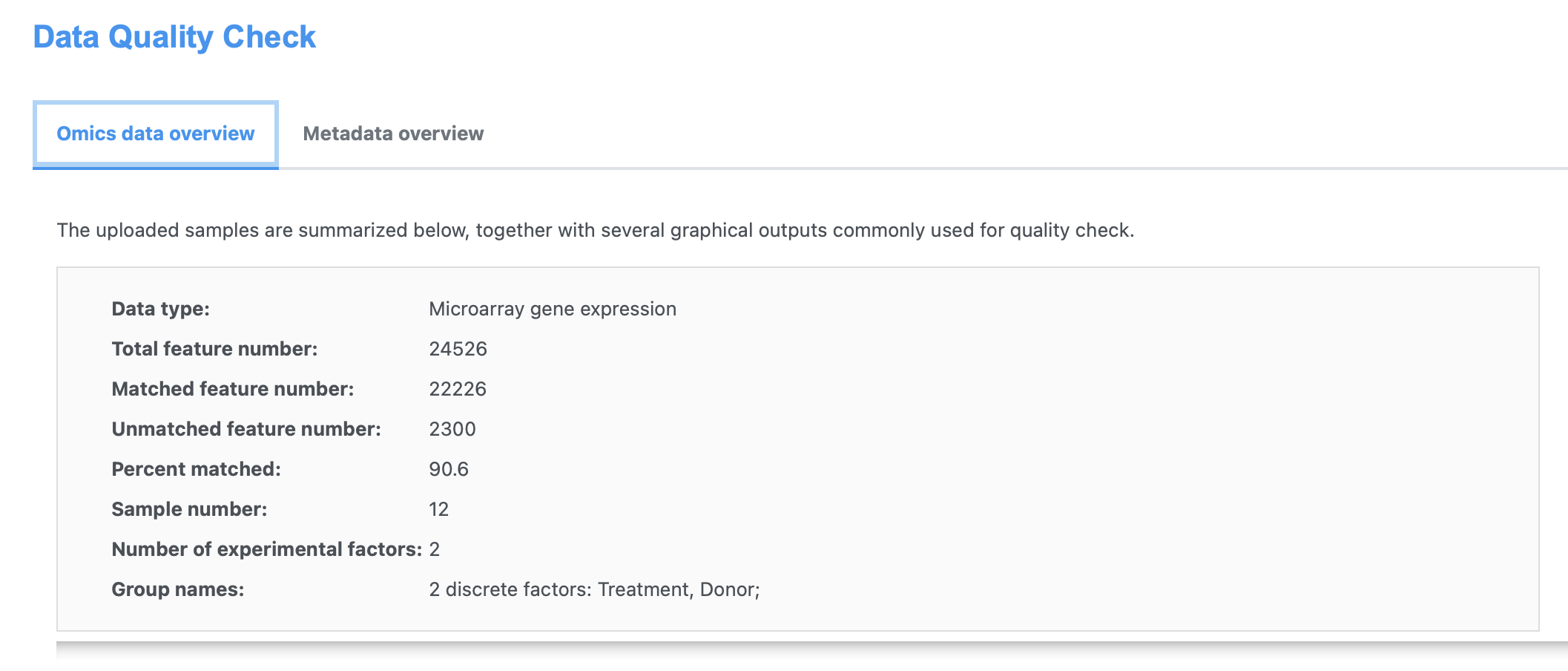
Task: Click the total feature value 24526
Action: [x=458, y=349]
